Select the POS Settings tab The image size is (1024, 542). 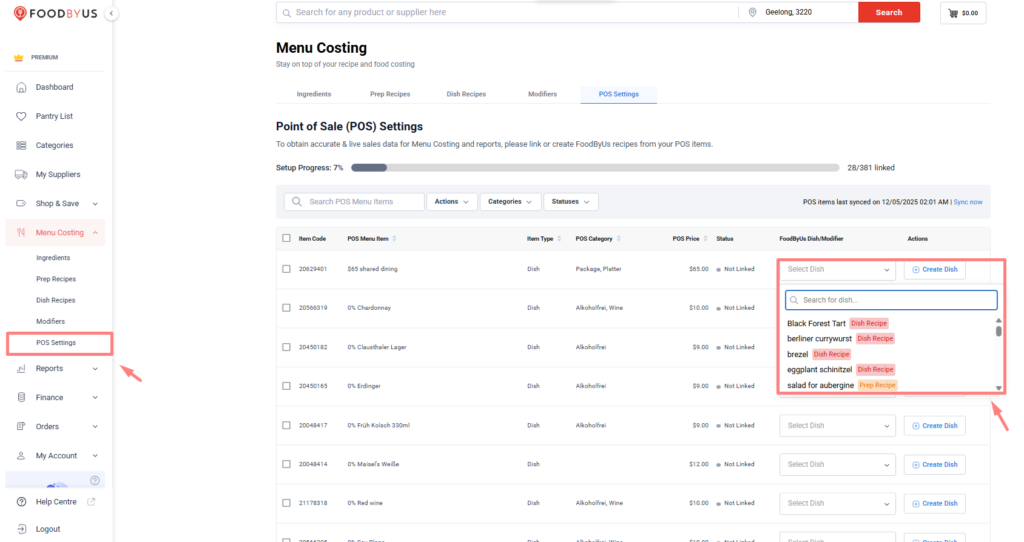click(x=618, y=94)
